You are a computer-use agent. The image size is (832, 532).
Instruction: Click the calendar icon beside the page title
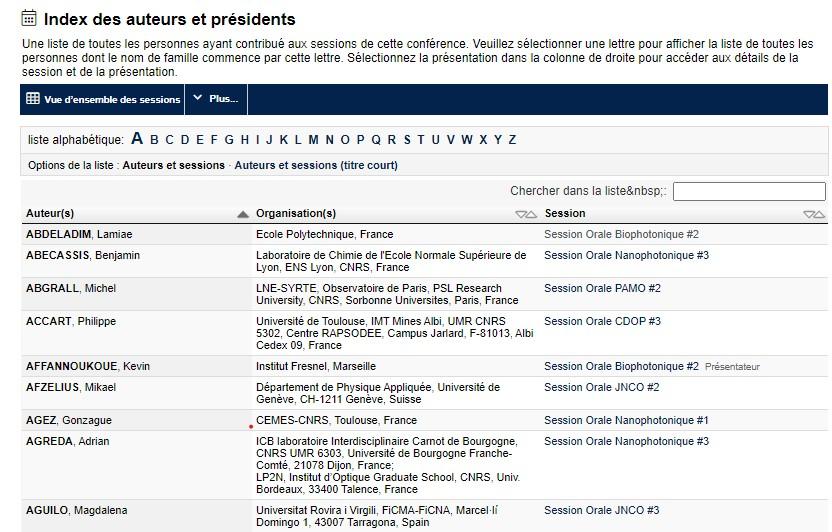(29, 18)
